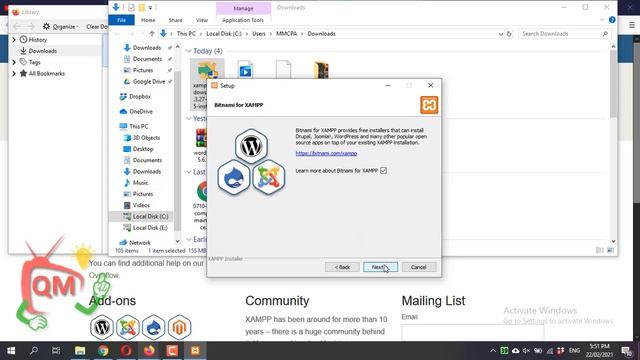The height and width of the screenshot is (360, 640).
Task: Click the WordPress hexagon icon in Setup dialog
Action: (x=251, y=146)
